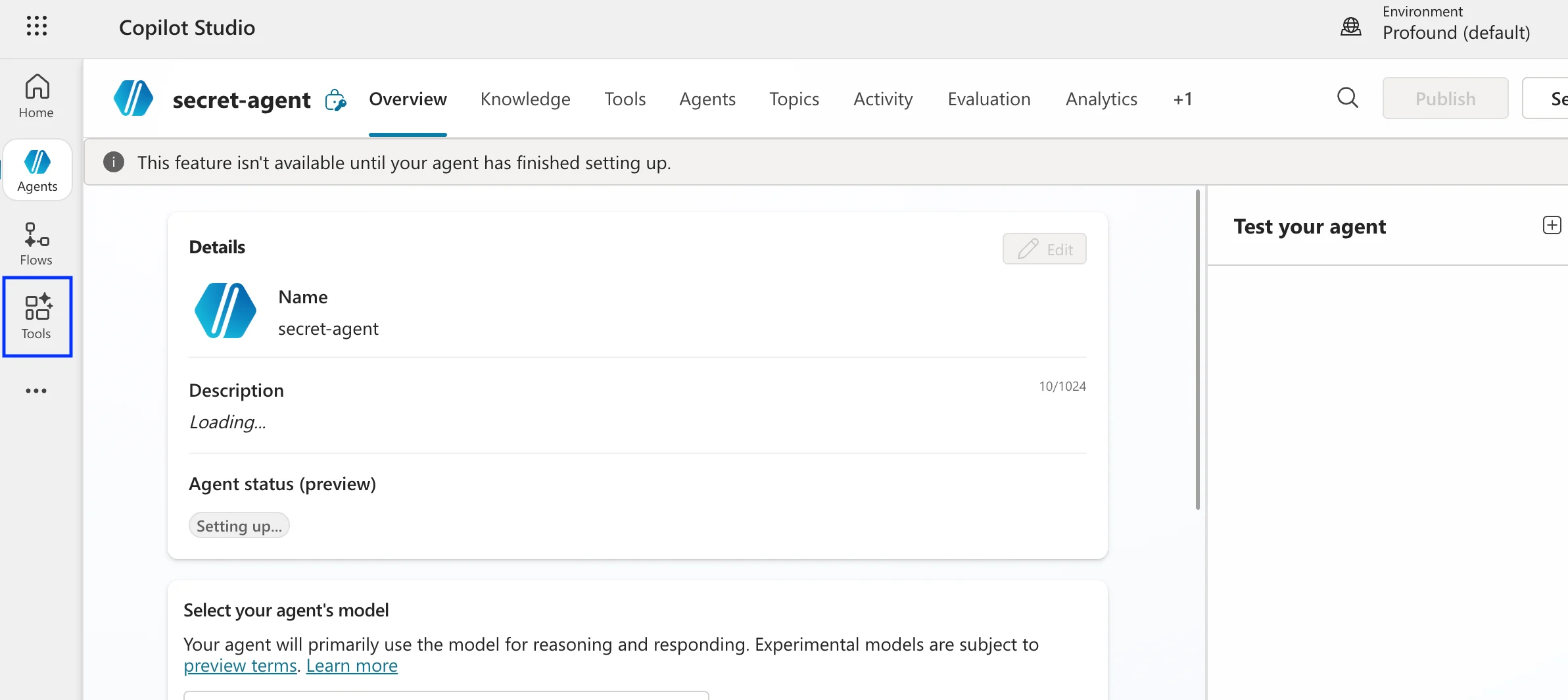Open Flows in the sidebar

pos(36,243)
